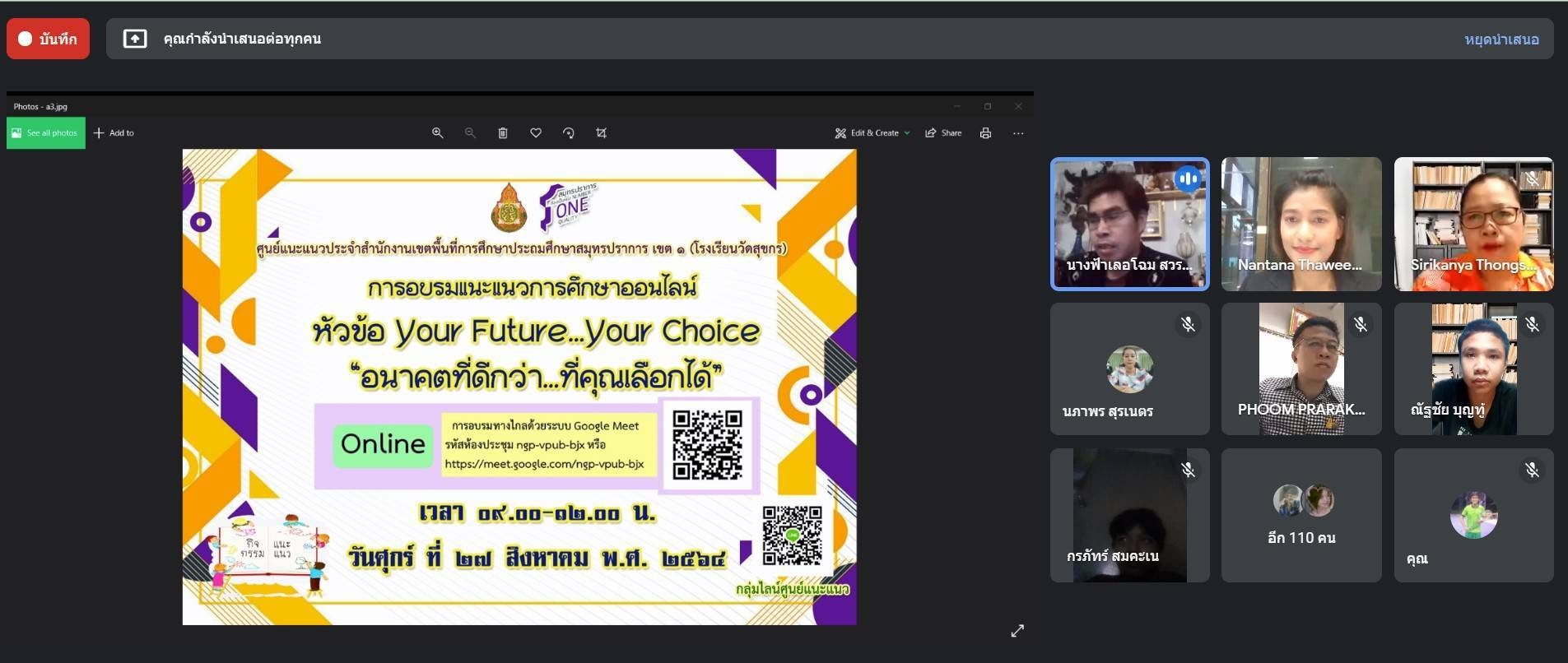This screenshot has width=1568, height=663.
Task: Select the Nantana Thawee participant tile
Action: (x=1301, y=224)
